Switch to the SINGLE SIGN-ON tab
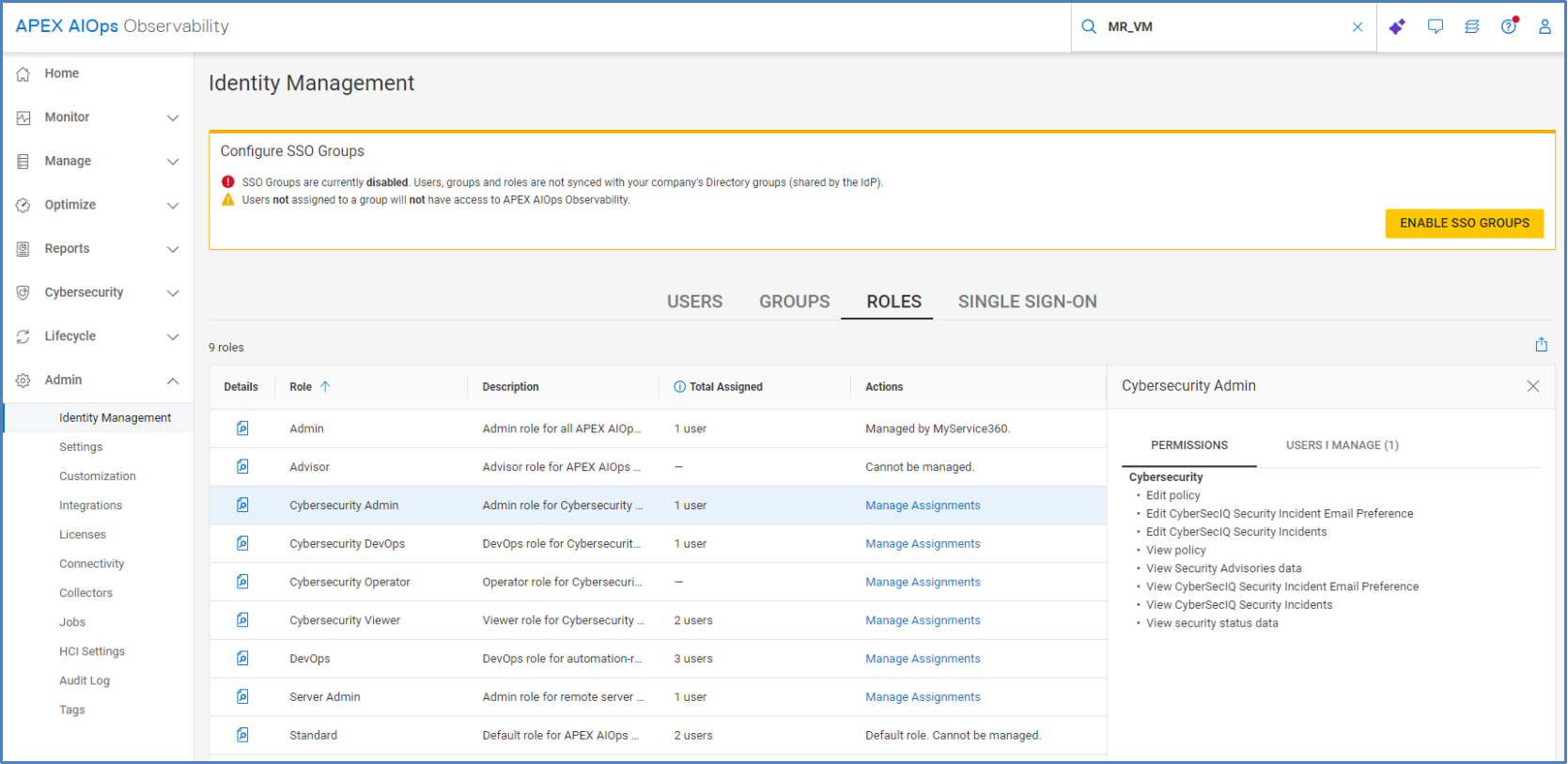 [1027, 302]
